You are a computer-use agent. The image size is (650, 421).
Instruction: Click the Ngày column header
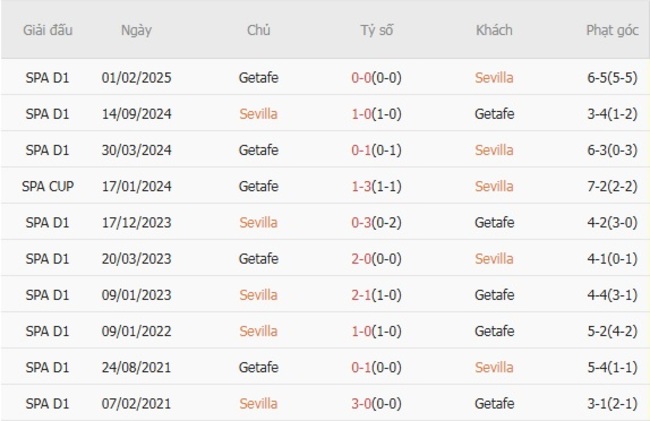(136, 30)
